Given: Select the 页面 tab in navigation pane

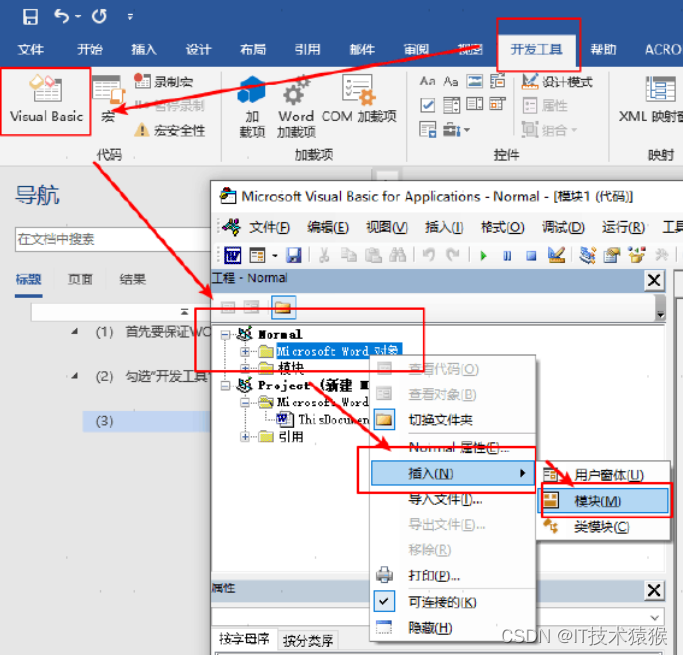Looking at the screenshot, I should tap(80, 279).
